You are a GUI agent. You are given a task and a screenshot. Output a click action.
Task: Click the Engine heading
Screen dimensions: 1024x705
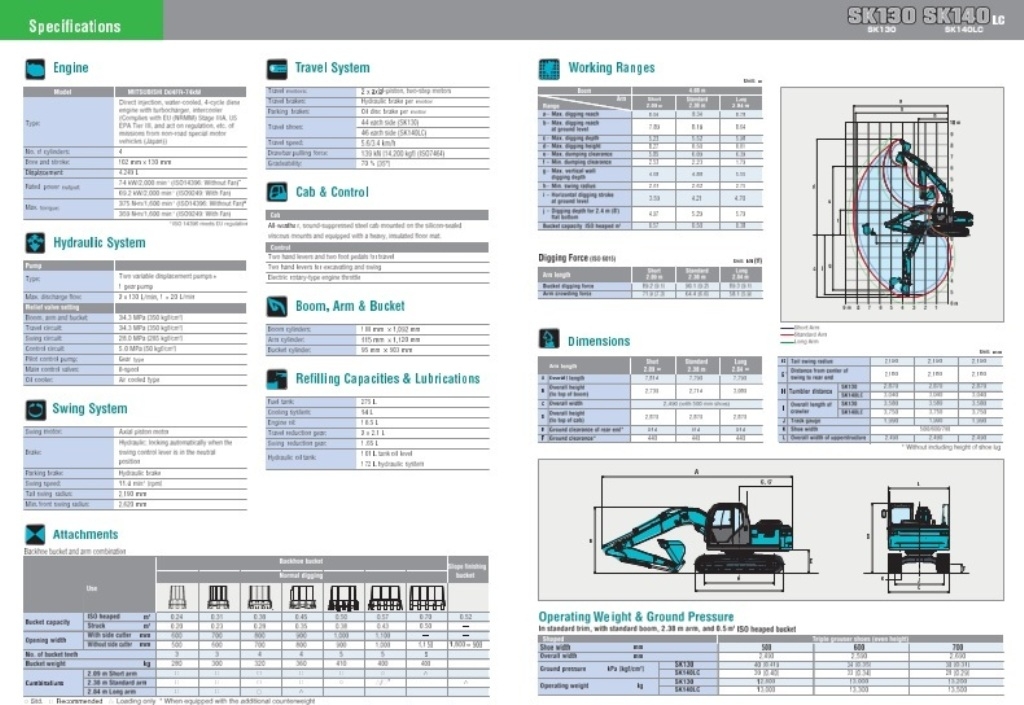coord(71,68)
